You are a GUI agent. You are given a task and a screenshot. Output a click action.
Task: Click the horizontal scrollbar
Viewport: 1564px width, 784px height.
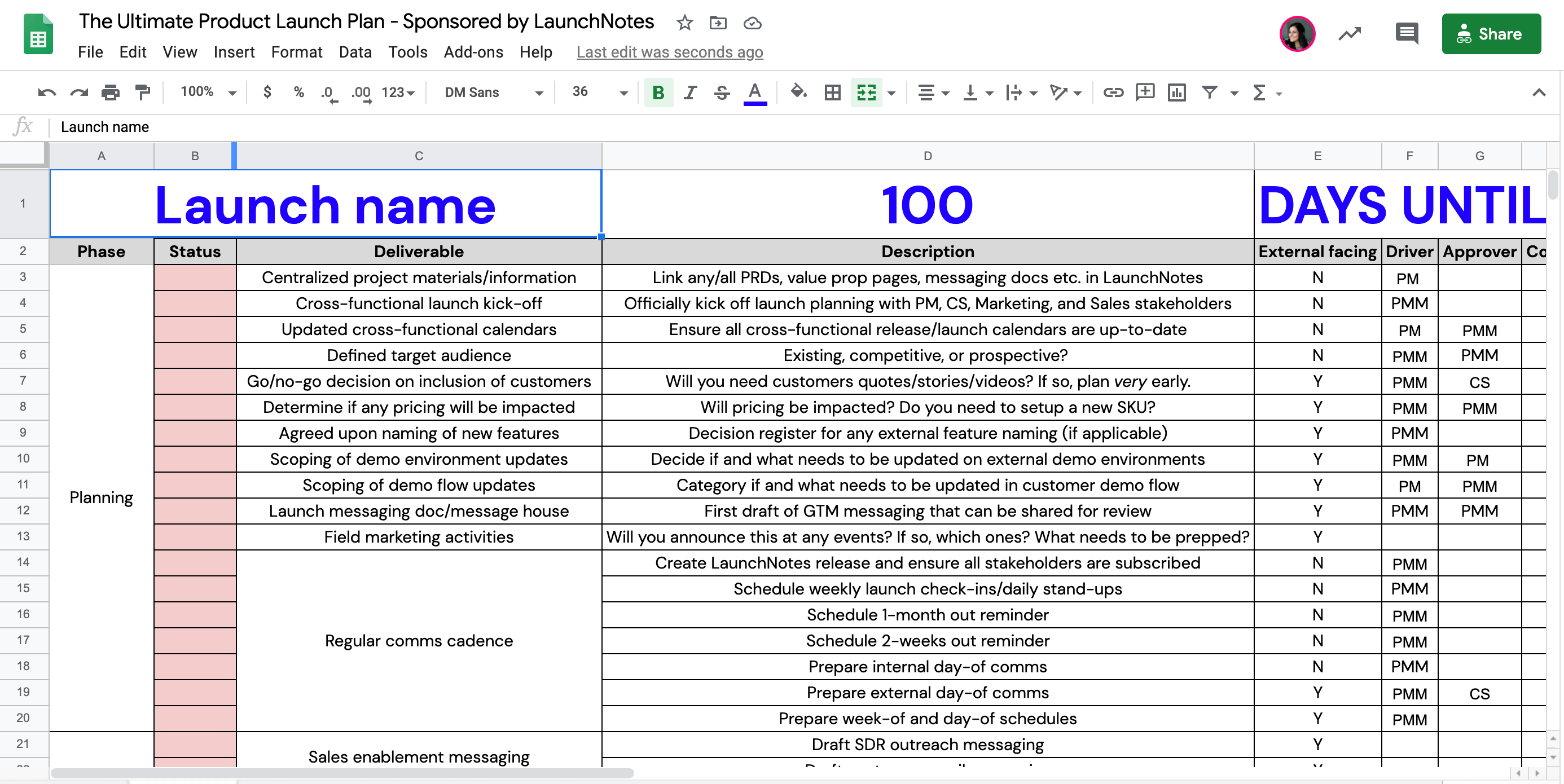click(342, 773)
